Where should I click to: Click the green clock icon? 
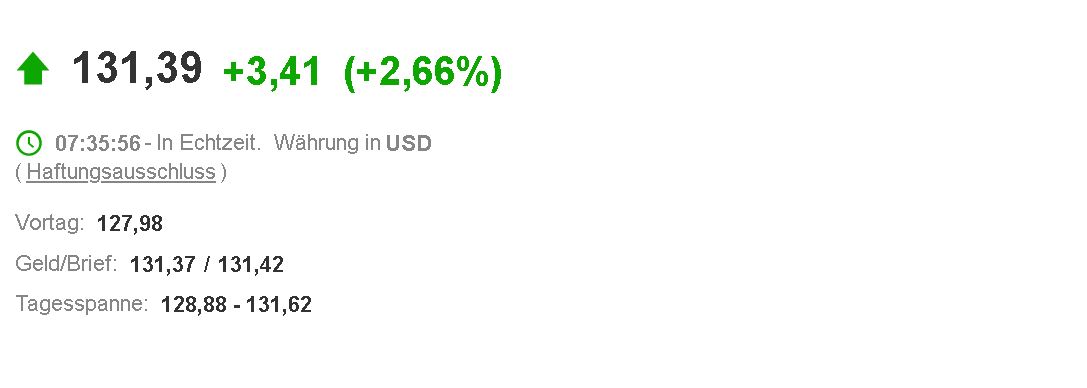click(28, 143)
